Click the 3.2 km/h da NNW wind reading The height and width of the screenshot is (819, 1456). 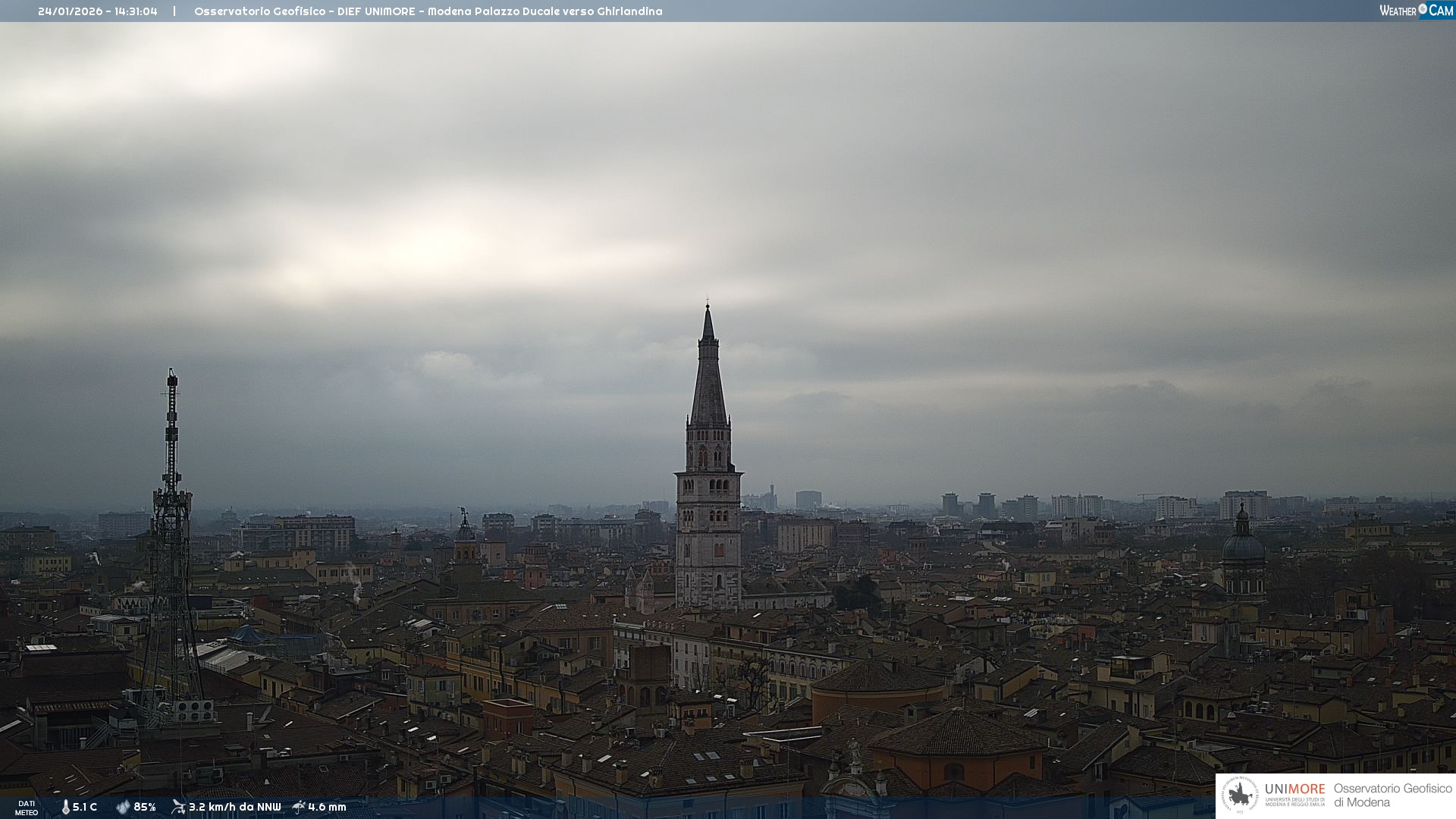[x=234, y=807]
